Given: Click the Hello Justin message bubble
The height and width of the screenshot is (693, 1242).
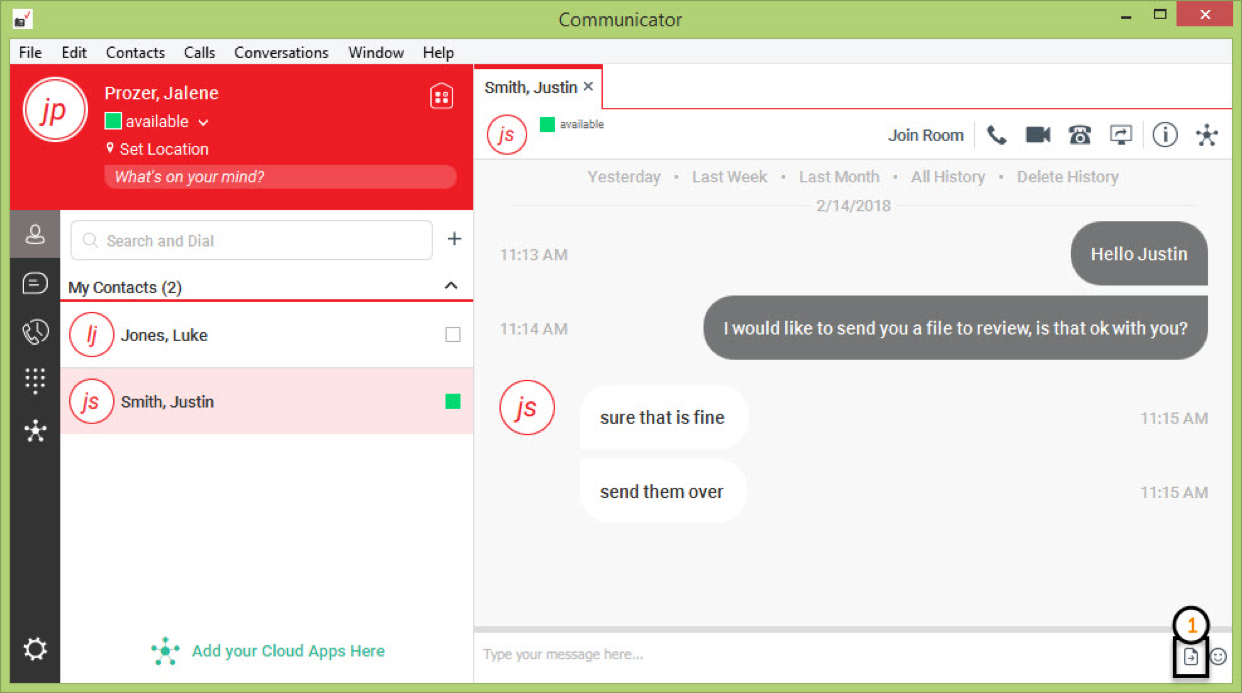Looking at the screenshot, I should click(1139, 254).
